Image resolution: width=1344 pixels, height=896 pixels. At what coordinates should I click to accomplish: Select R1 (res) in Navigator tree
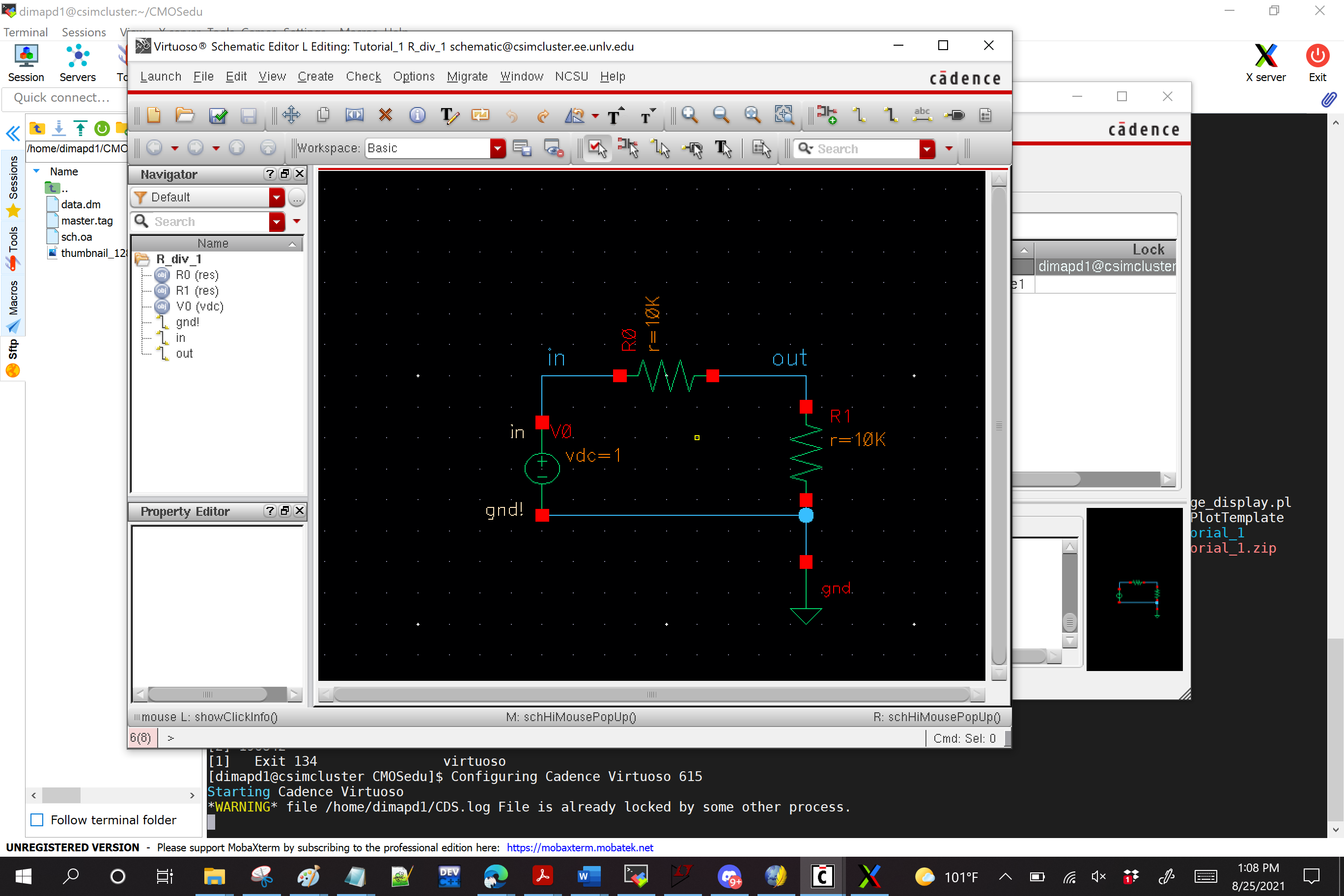[x=196, y=291]
